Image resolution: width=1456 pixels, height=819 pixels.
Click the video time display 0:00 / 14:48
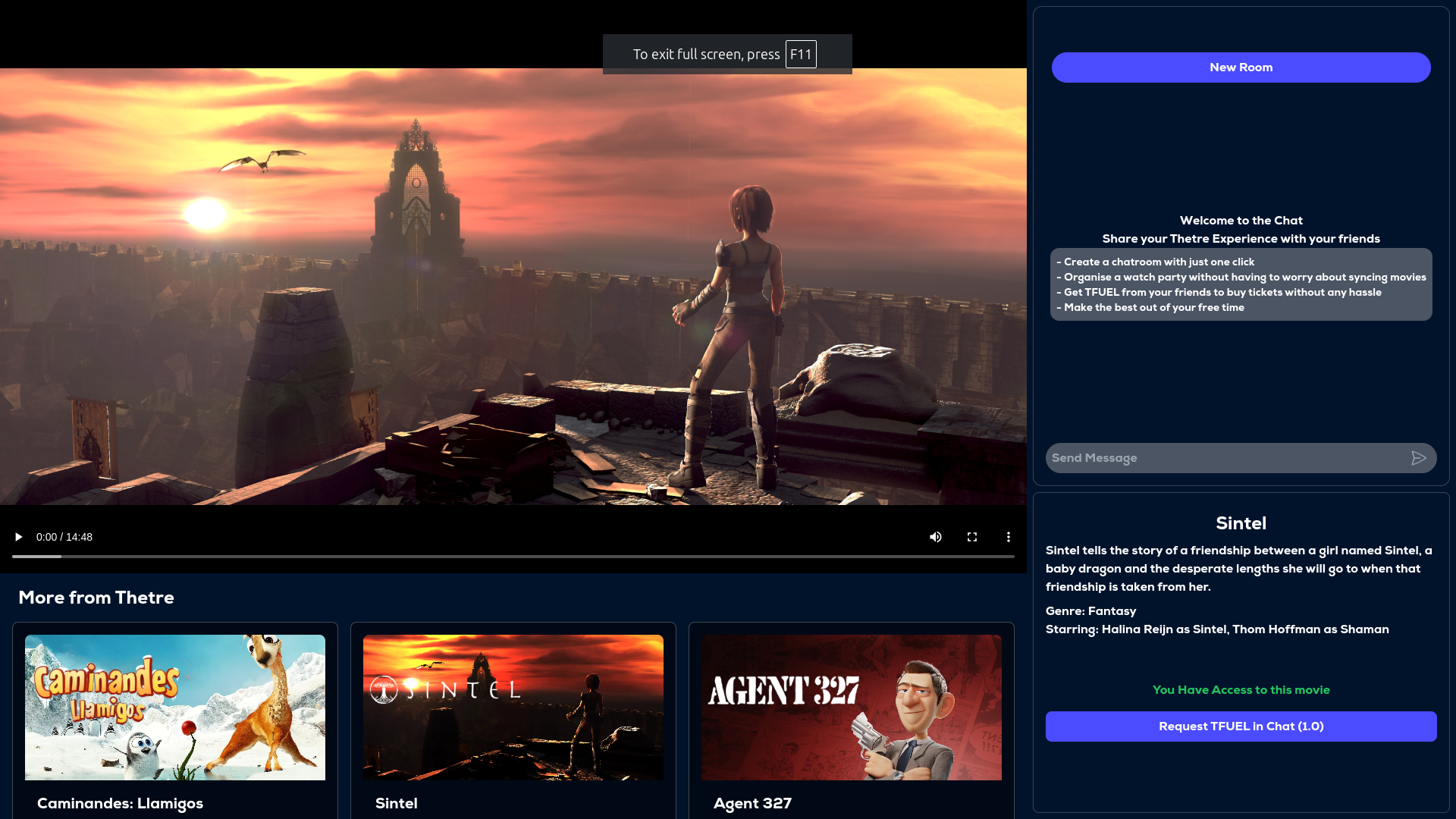tap(64, 537)
